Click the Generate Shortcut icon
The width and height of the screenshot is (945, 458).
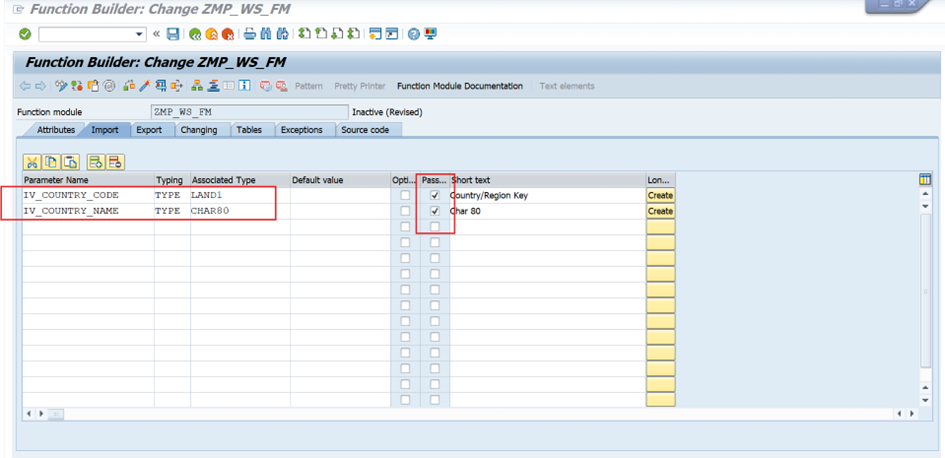point(392,34)
